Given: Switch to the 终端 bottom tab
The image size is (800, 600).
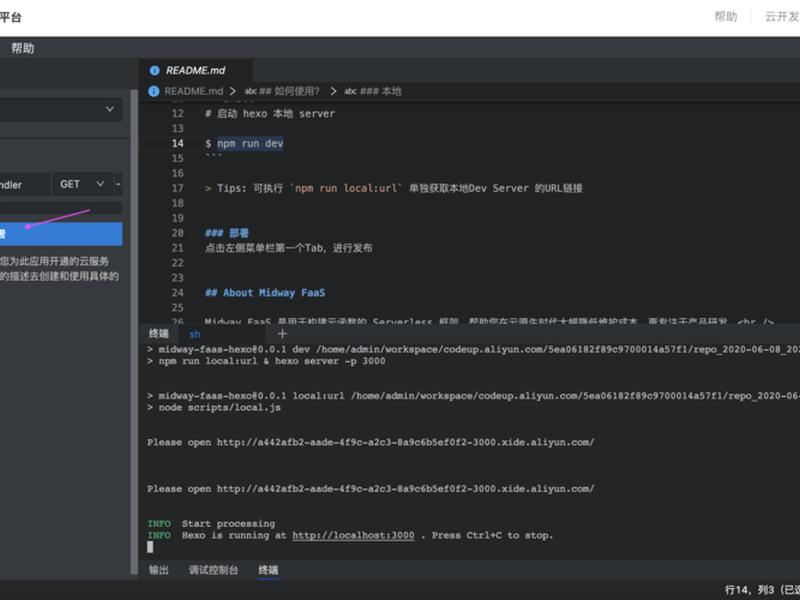Looking at the screenshot, I should pyautogui.click(x=268, y=570).
